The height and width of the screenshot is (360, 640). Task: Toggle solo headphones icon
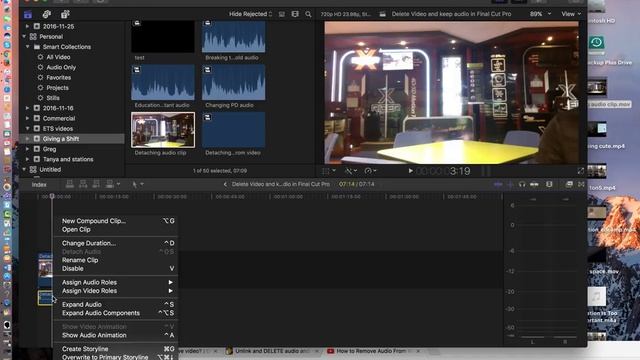coord(522,184)
